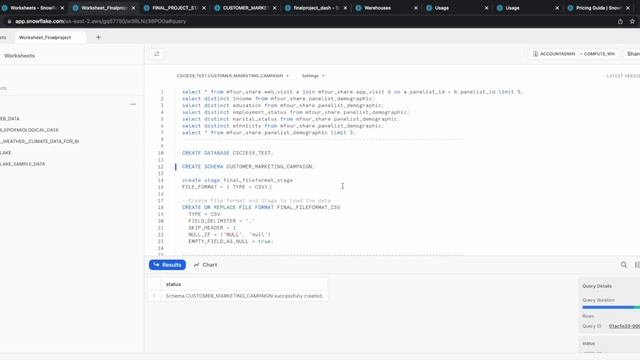Click the Query duration progress bar

(611, 307)
